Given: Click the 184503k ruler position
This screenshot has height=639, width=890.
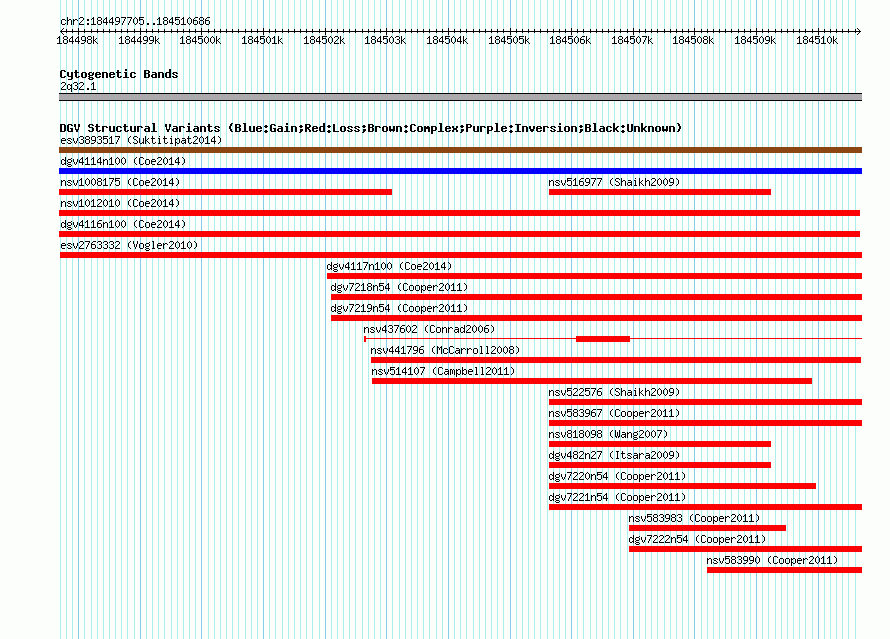Looking at the screenshot, I should point(385,40).
